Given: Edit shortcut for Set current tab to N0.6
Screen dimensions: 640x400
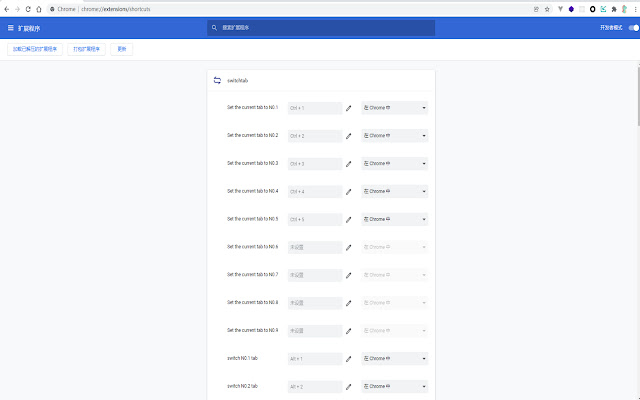Looking at the screenshot, I should click(x=348, y=247).
